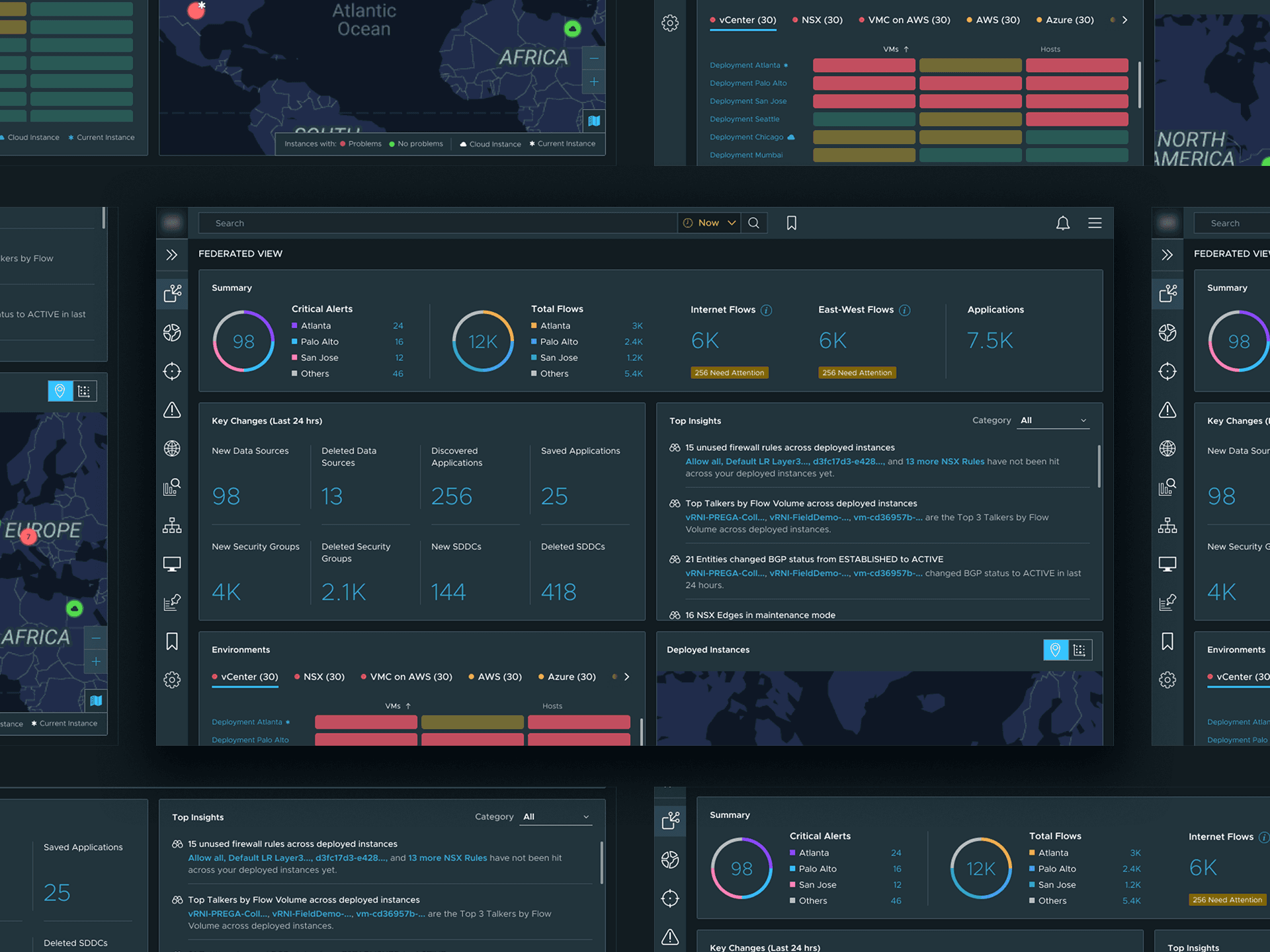Click the Deployment Atlanta link in center Environments

(x=247, y=722)
